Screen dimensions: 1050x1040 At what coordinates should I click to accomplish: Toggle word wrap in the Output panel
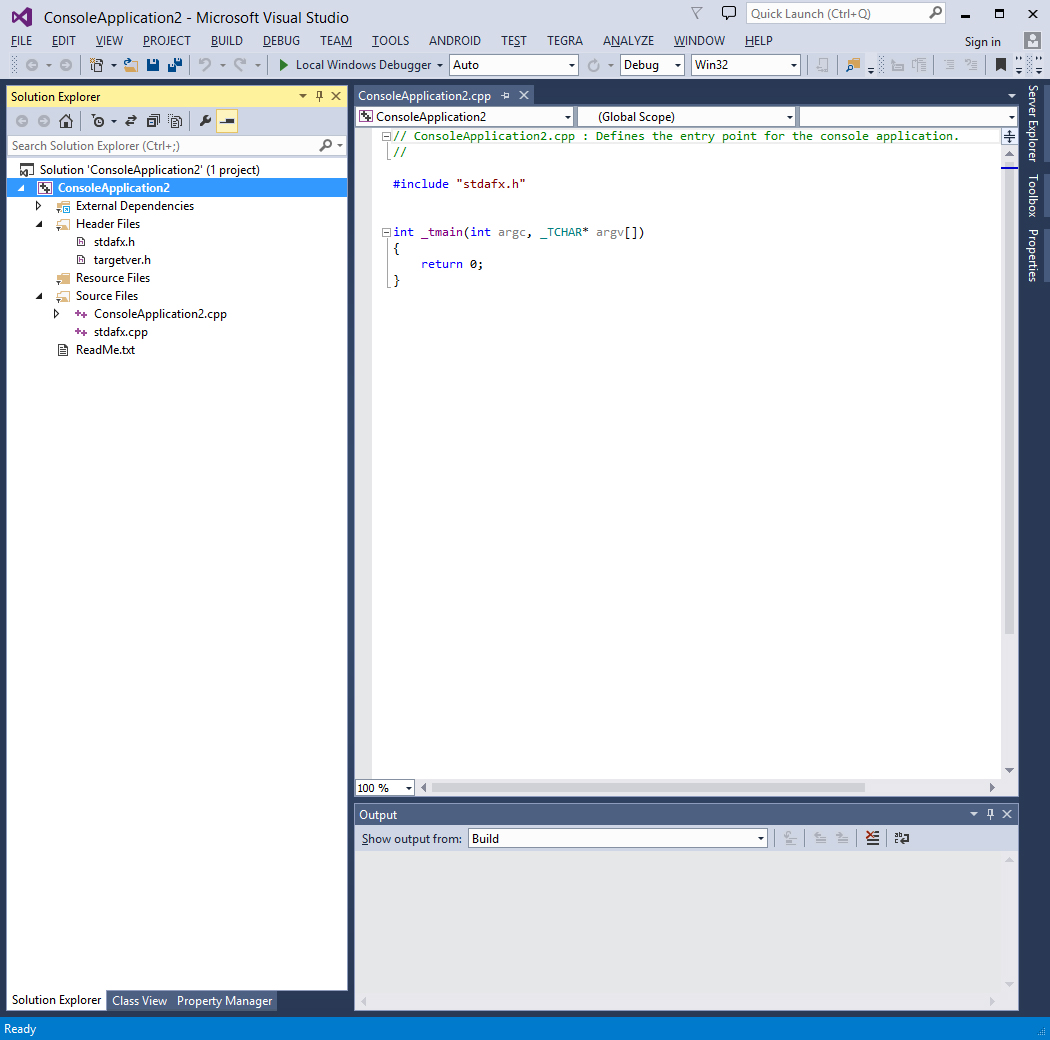coord(902,838)
